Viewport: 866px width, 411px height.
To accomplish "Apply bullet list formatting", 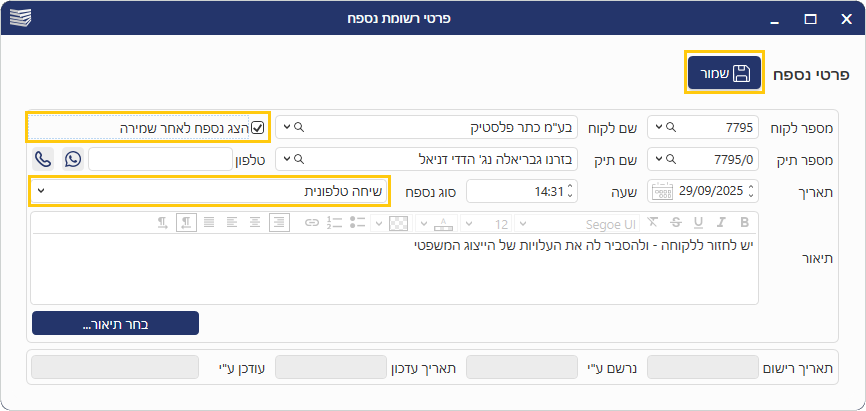I will click(x=357, y=222).
